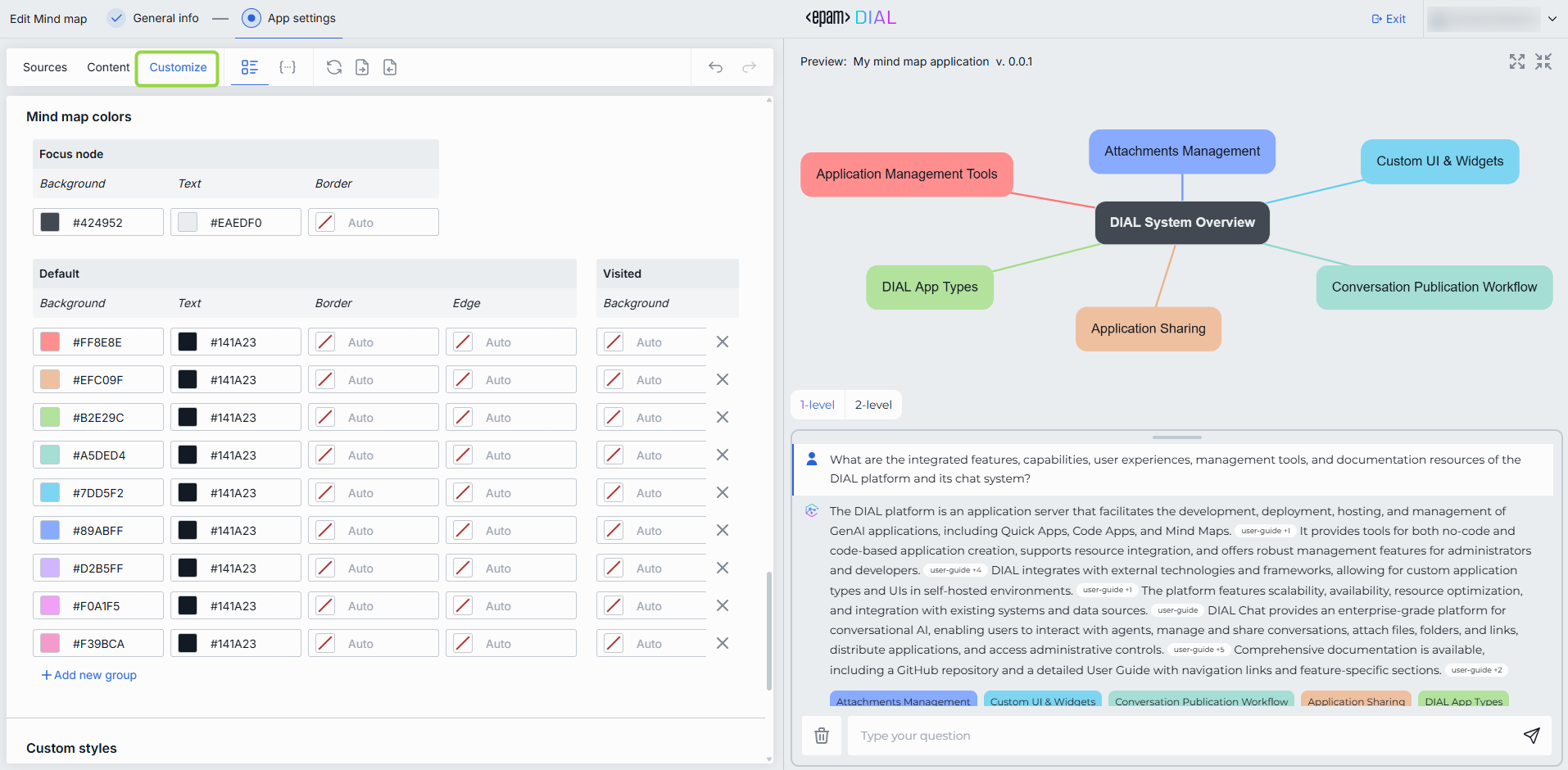Image resolution: width=1568 pixels, height=770 pixels.
Task: Open Visited background picker for #7DD5F2 row
Action: tap(614, 492)
